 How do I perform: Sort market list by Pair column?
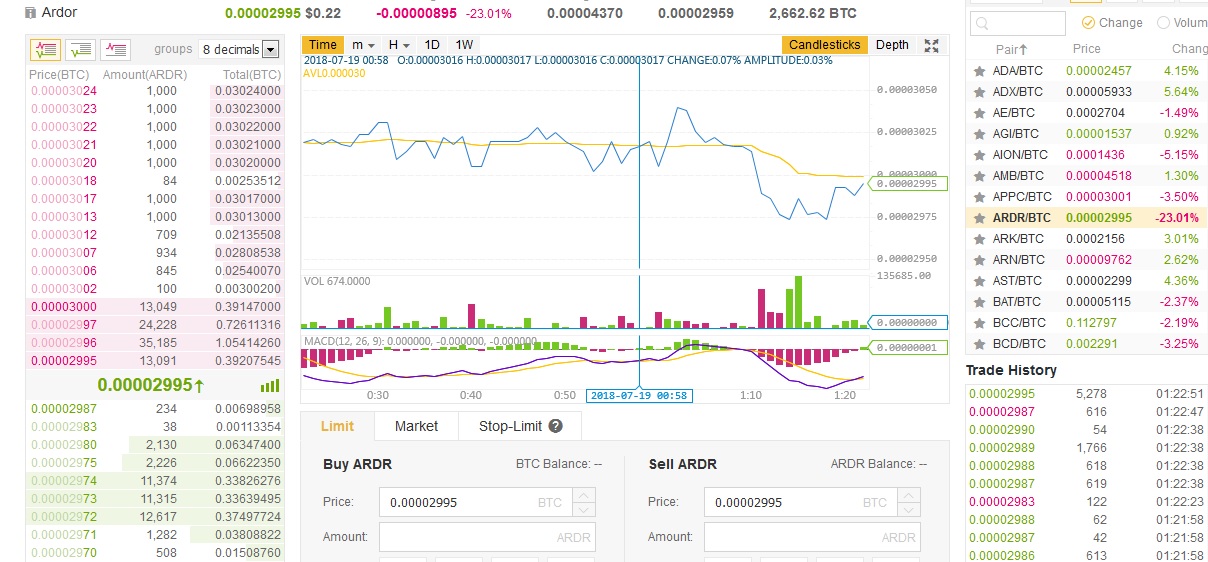click(x=1011, y=49)
